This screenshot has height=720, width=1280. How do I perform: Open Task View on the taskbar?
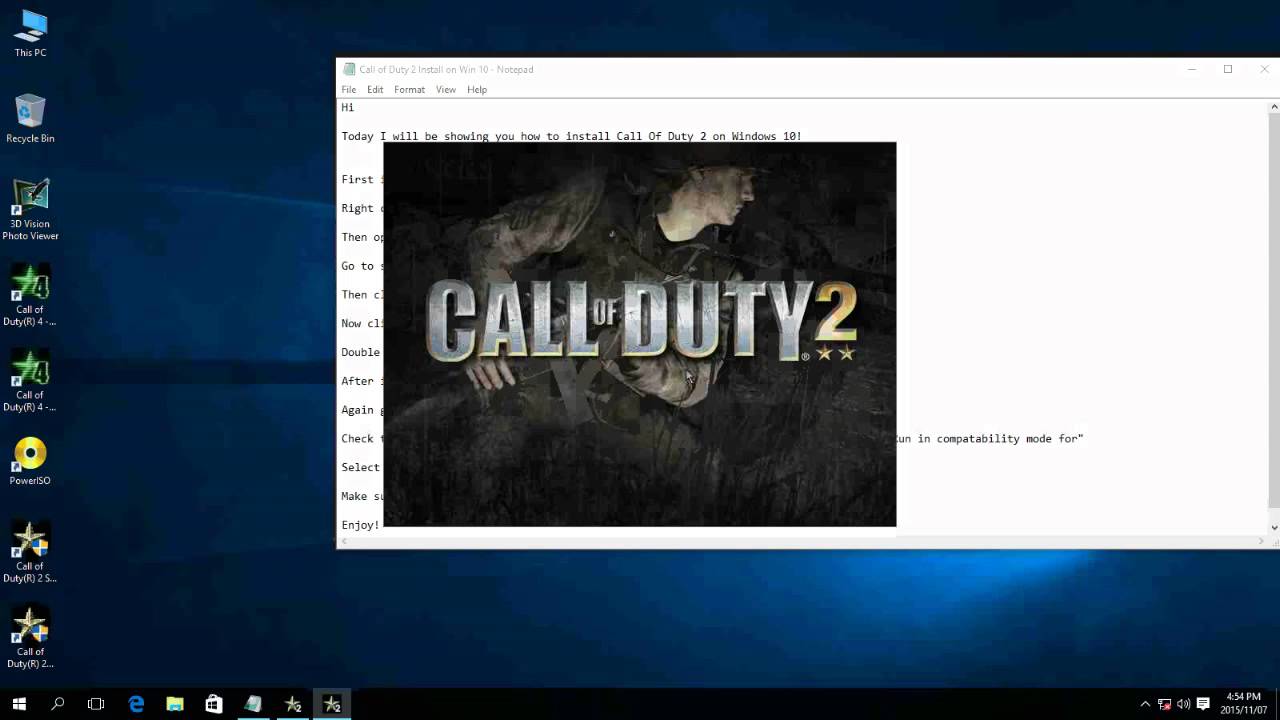pyautogui.click(x=96, y=704)
